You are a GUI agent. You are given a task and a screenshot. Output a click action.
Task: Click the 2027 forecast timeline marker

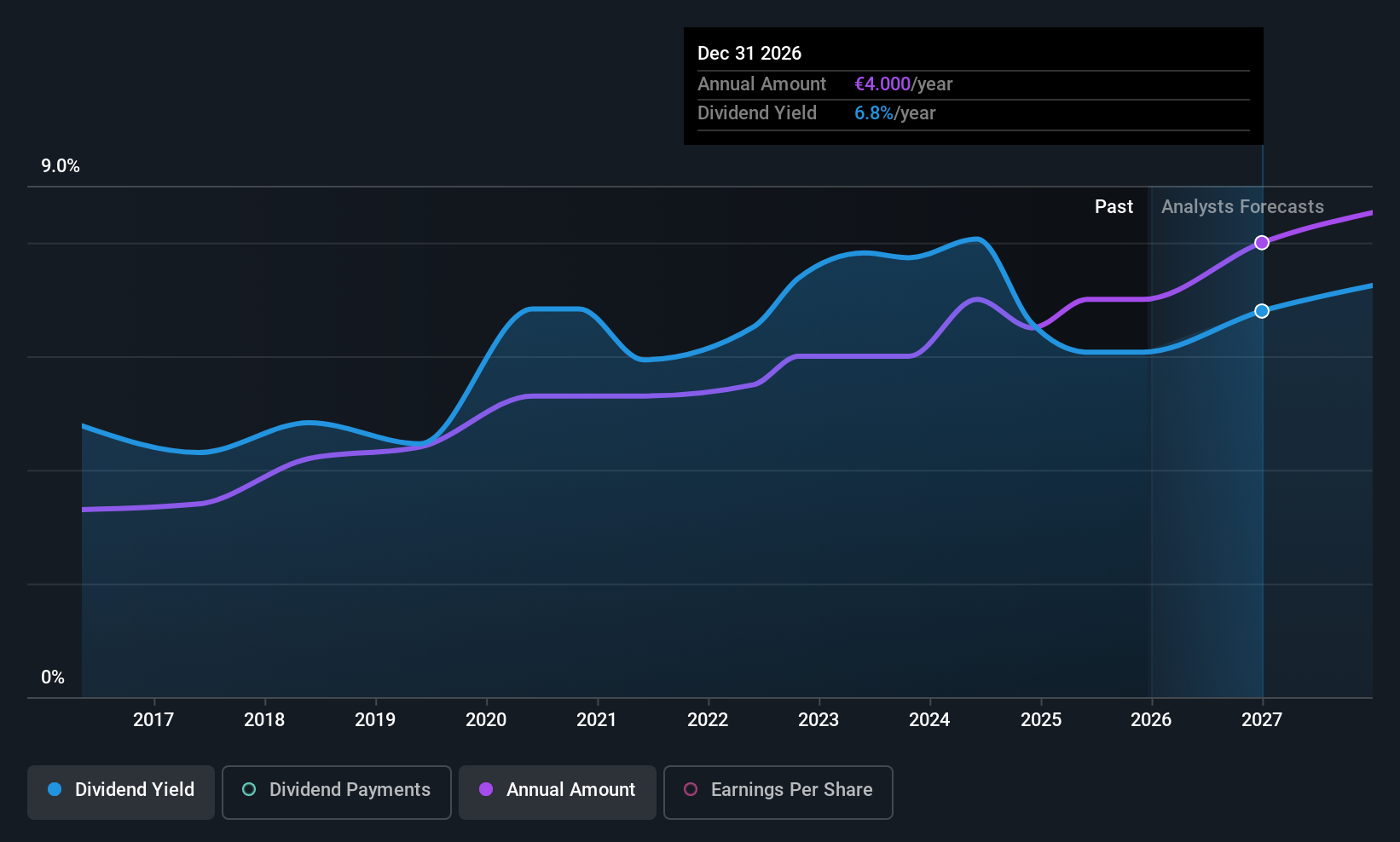(x=1261, y=719)
